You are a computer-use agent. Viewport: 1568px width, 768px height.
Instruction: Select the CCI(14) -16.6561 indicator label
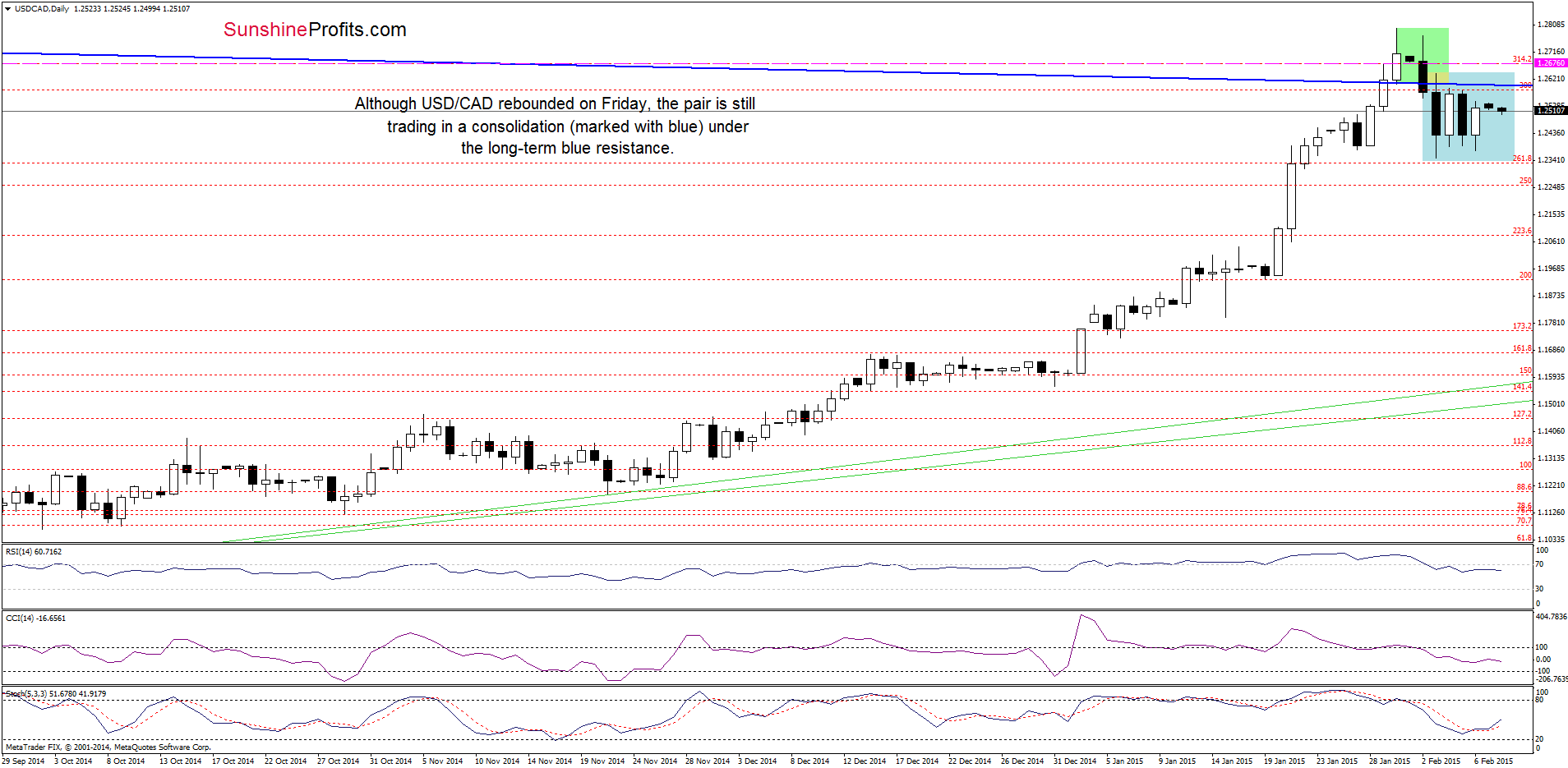coord(35,618)
